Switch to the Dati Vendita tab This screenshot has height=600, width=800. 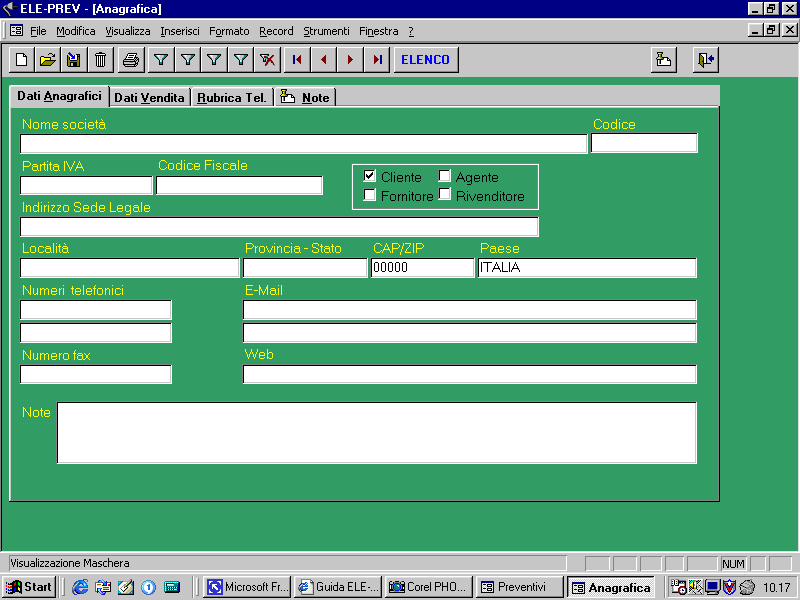149,97
